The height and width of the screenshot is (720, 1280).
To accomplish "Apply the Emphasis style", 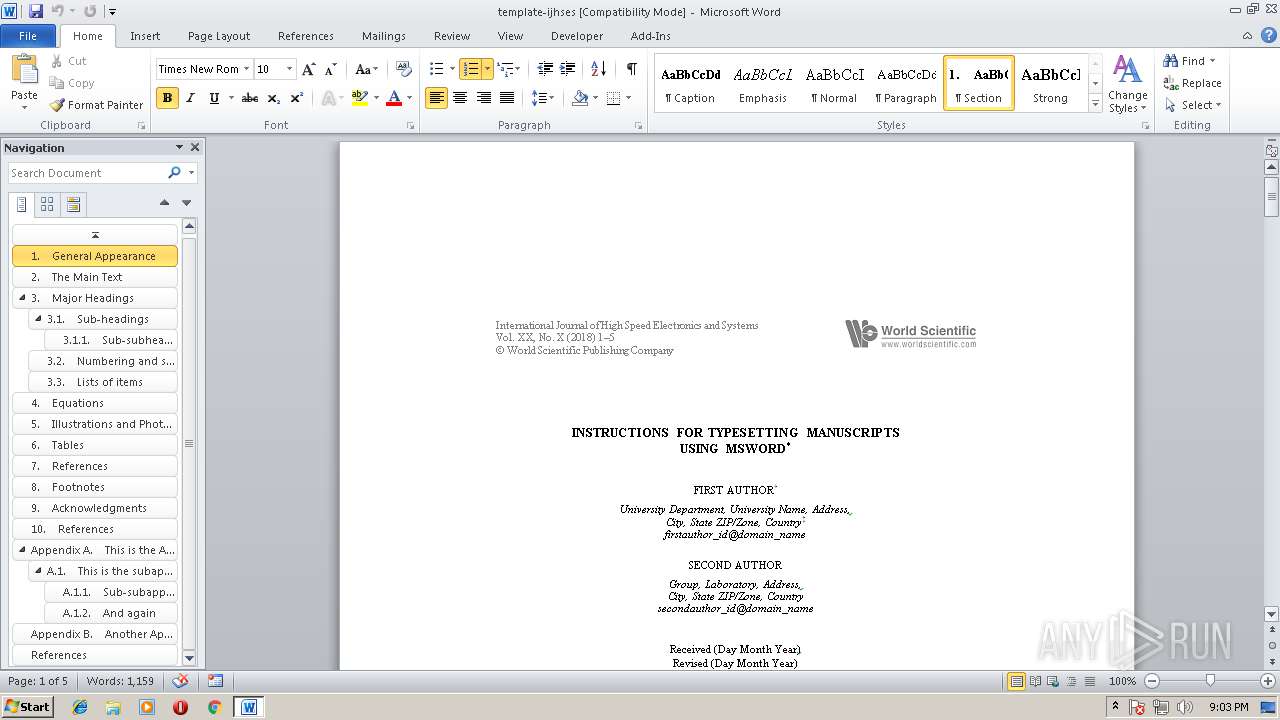I will click(x=763, y=83).
